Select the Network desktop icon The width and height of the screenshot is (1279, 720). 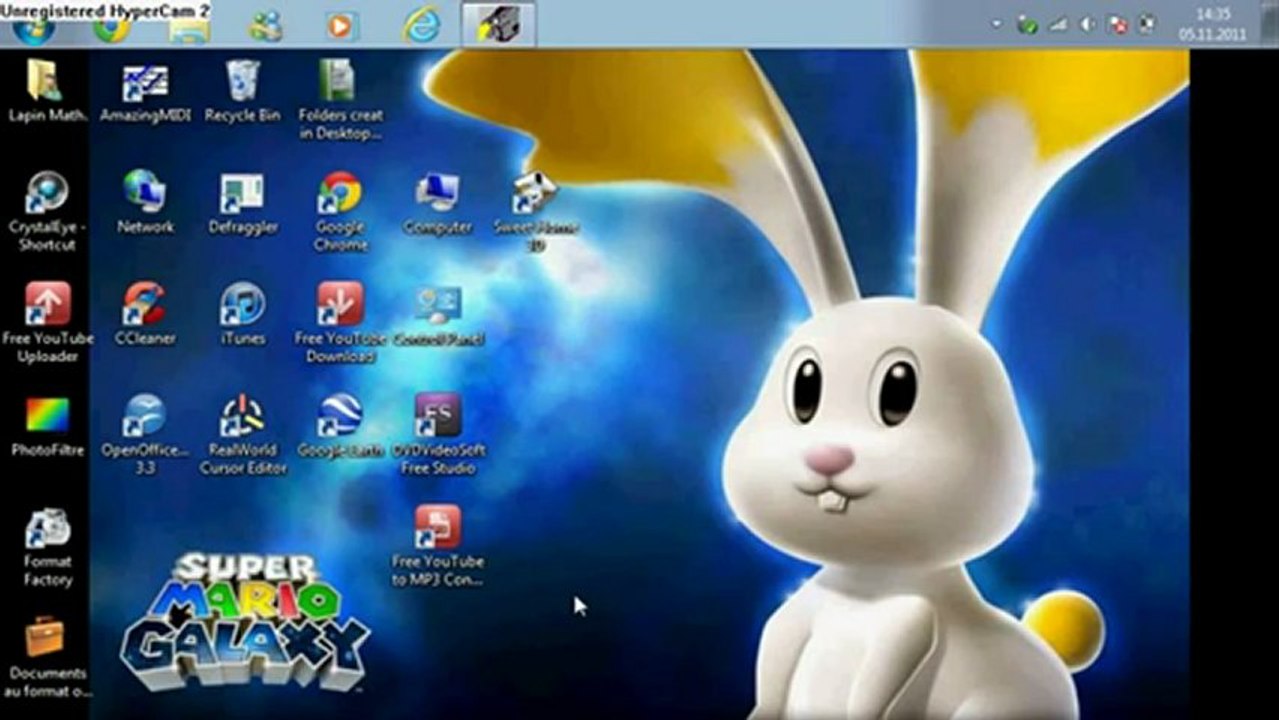pos(145,202)
